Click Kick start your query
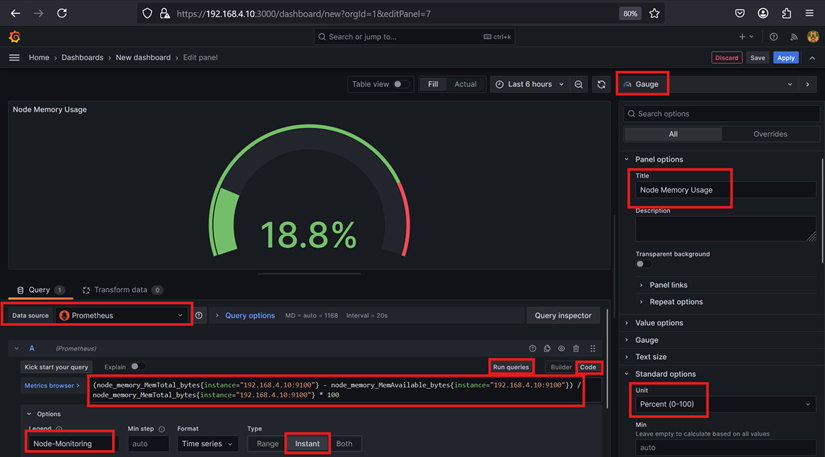Screen dimensions: 825x457 click(56, 367)
